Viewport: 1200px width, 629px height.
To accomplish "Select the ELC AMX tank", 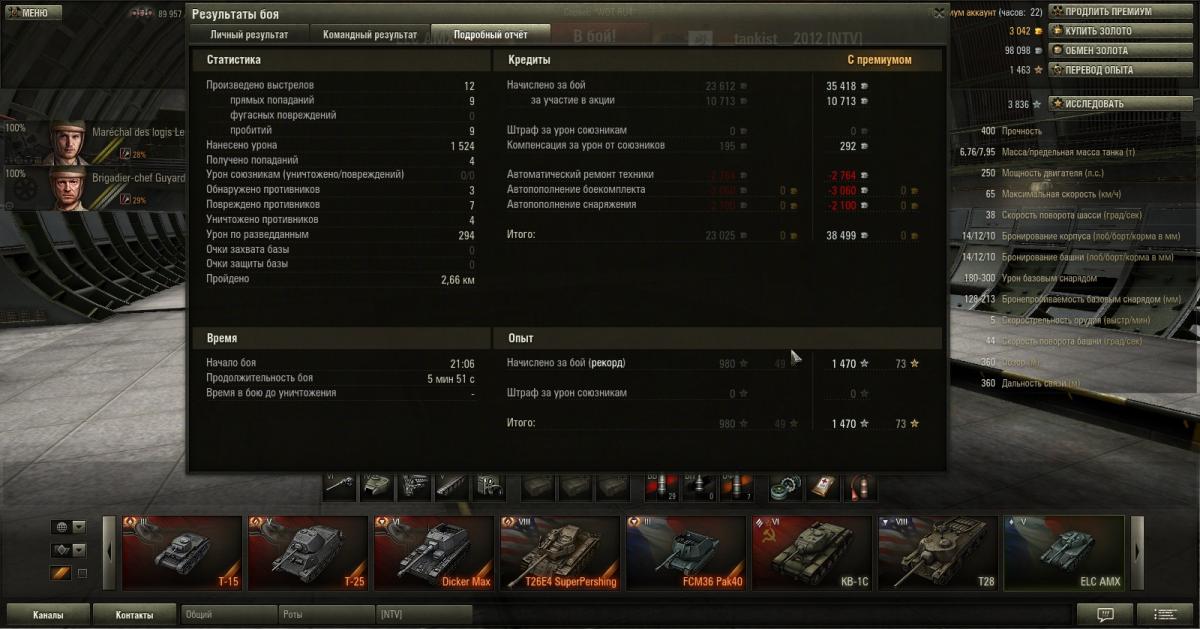I will click(1064, 552).
